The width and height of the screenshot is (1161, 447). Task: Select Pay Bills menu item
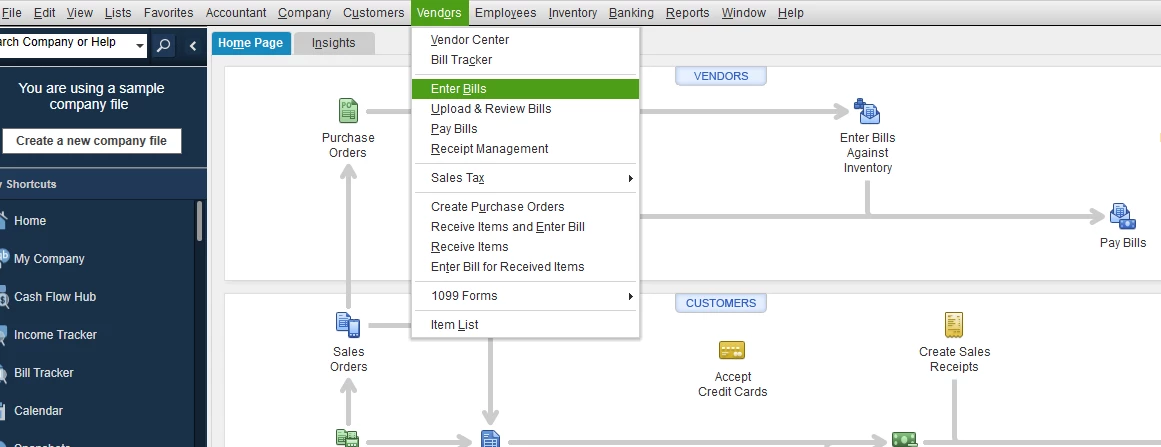[525, 129]
